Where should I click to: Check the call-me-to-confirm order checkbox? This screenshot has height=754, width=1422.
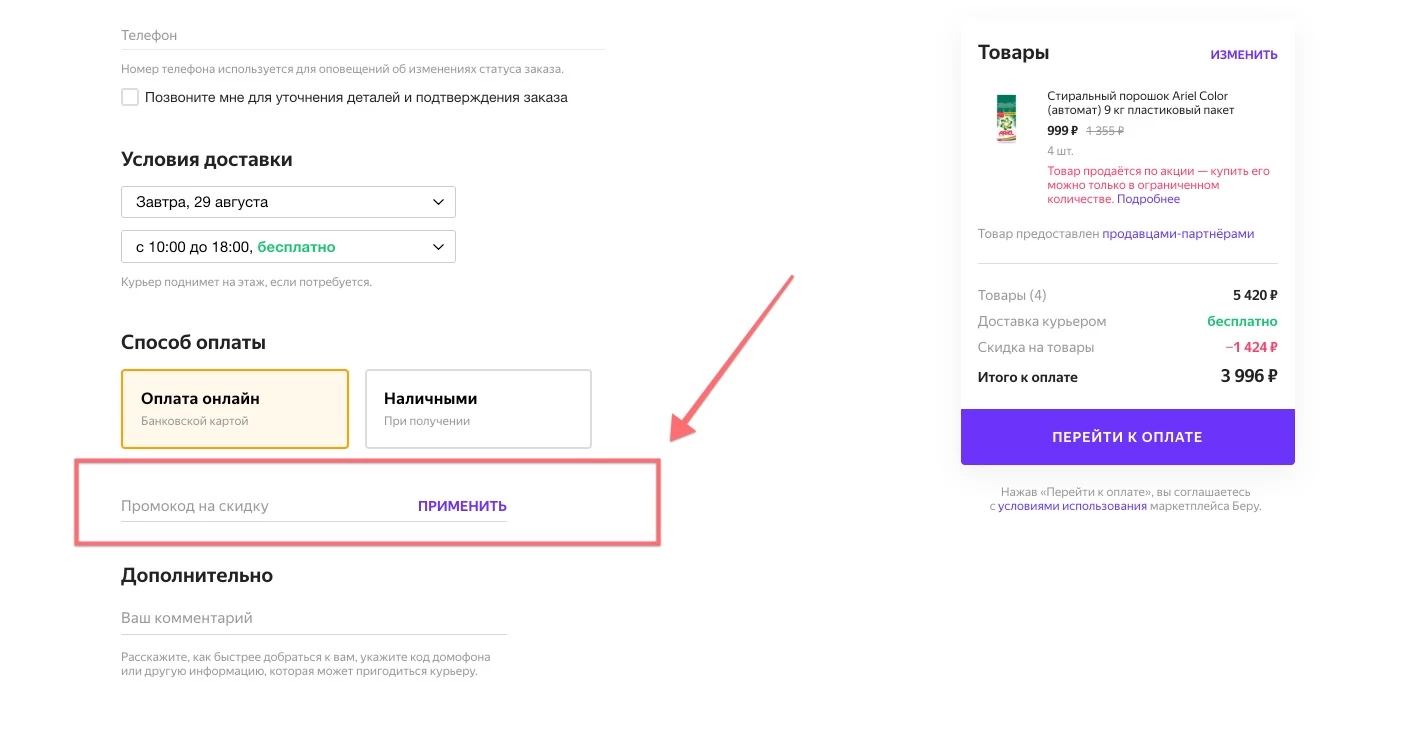click(130, 98)
